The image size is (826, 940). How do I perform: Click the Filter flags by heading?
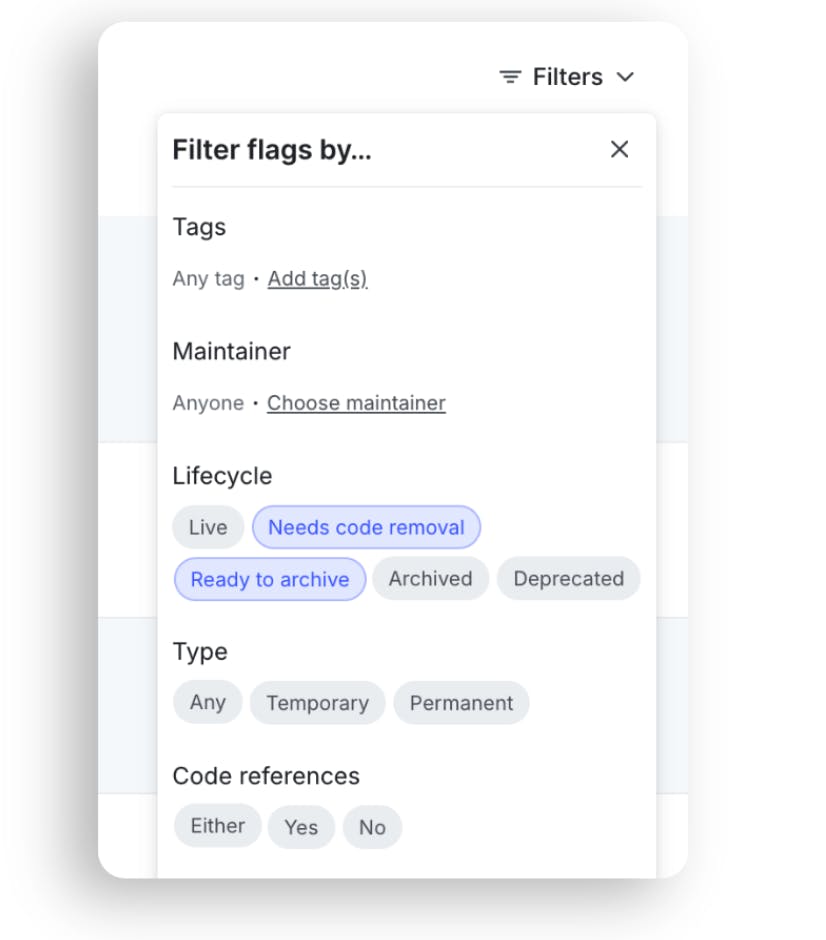tap(272, 150)
